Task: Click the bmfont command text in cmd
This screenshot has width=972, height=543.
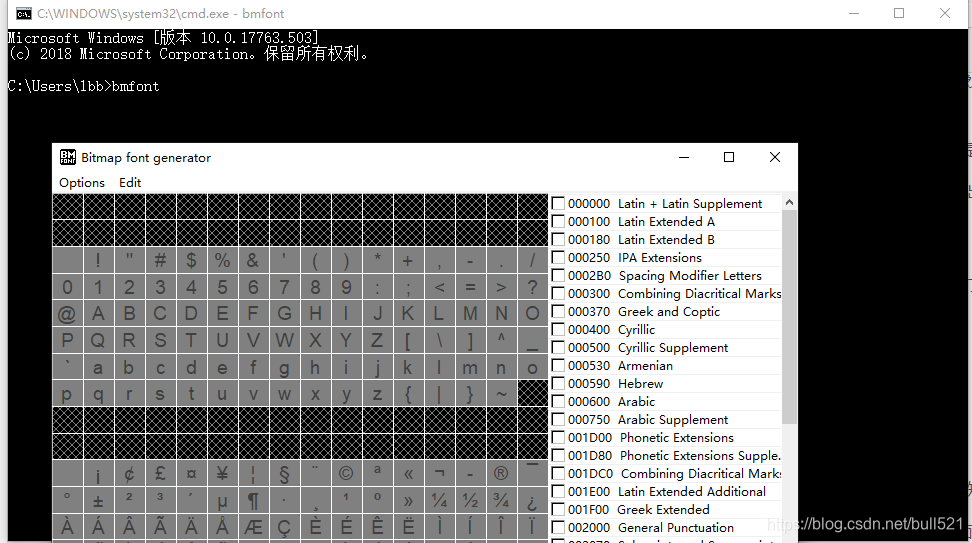Action: click(136, 86)
